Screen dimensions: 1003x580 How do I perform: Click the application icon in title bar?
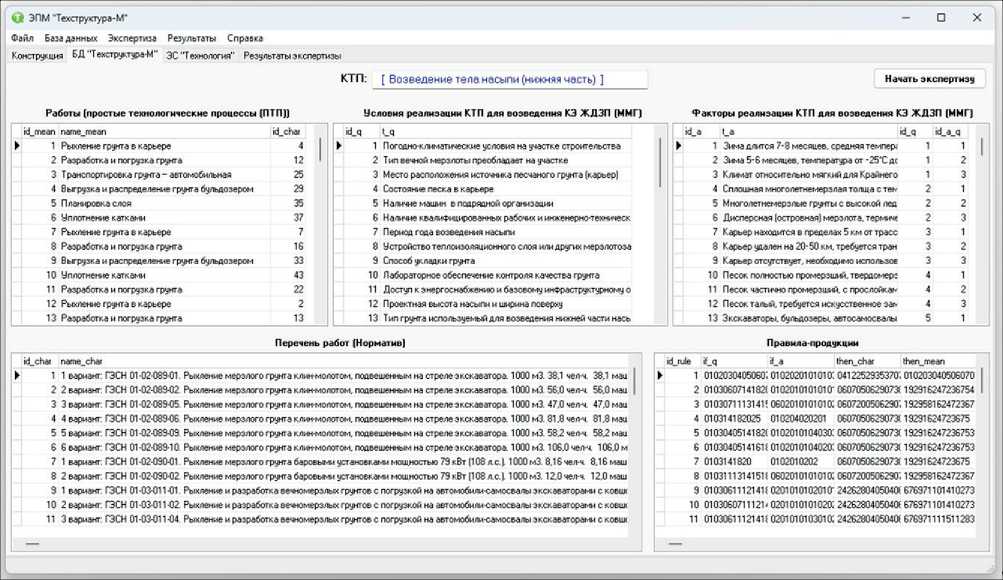(x=17, y=18)
